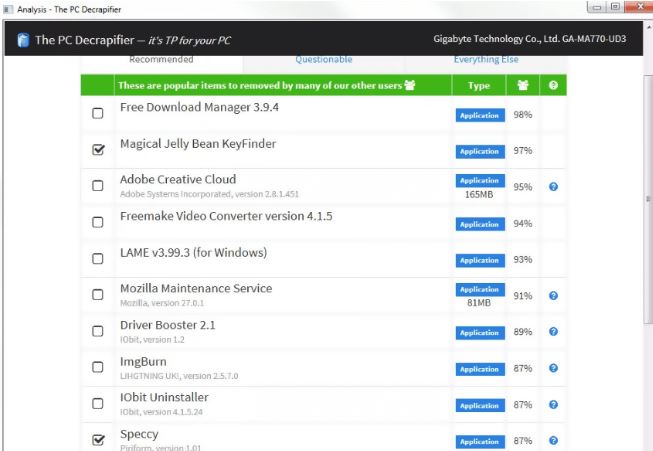Click the 95% popularity value
Screen dimensions: 653x451
(x=523, y=187)
